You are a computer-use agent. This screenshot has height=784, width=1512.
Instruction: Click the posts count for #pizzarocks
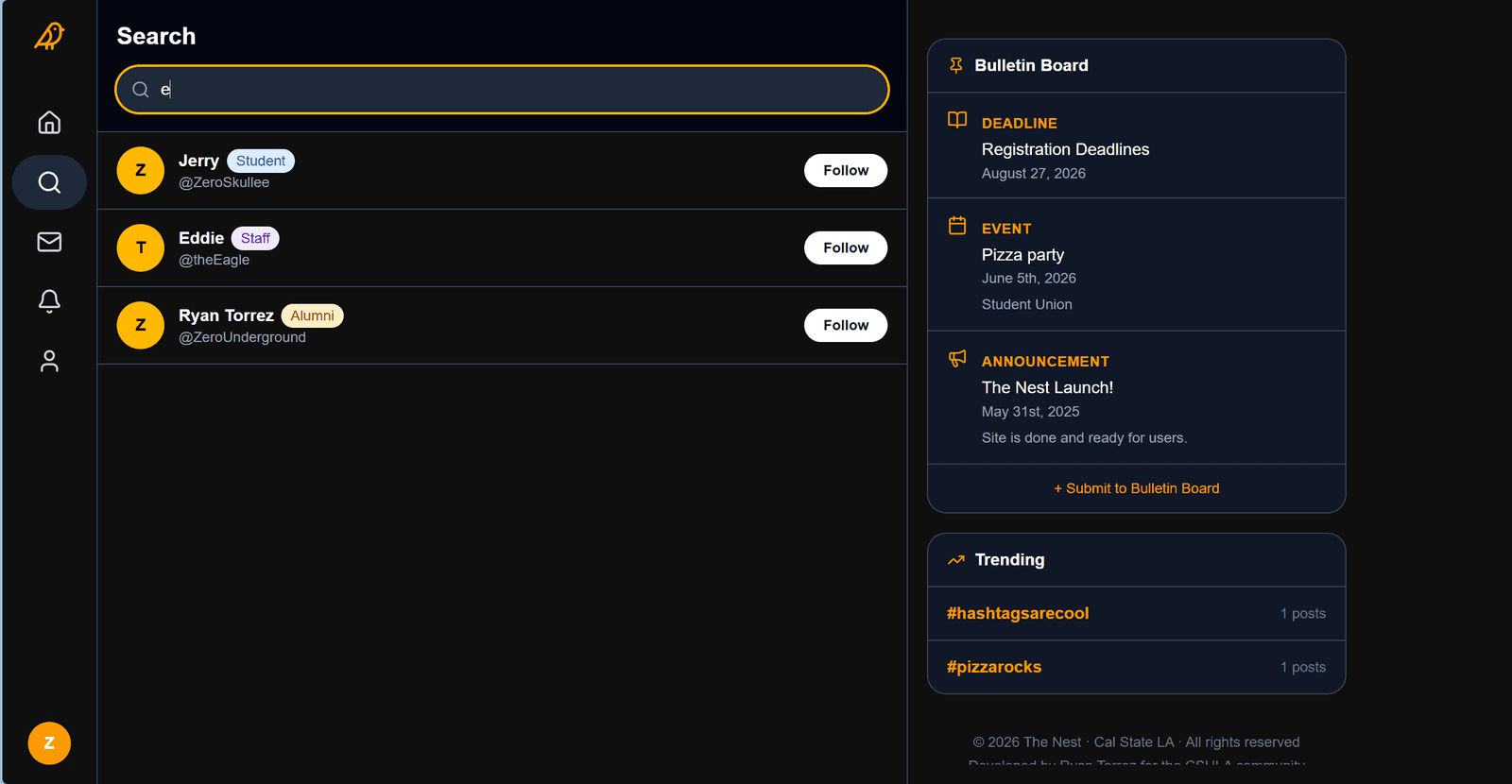coord(1303,667)
